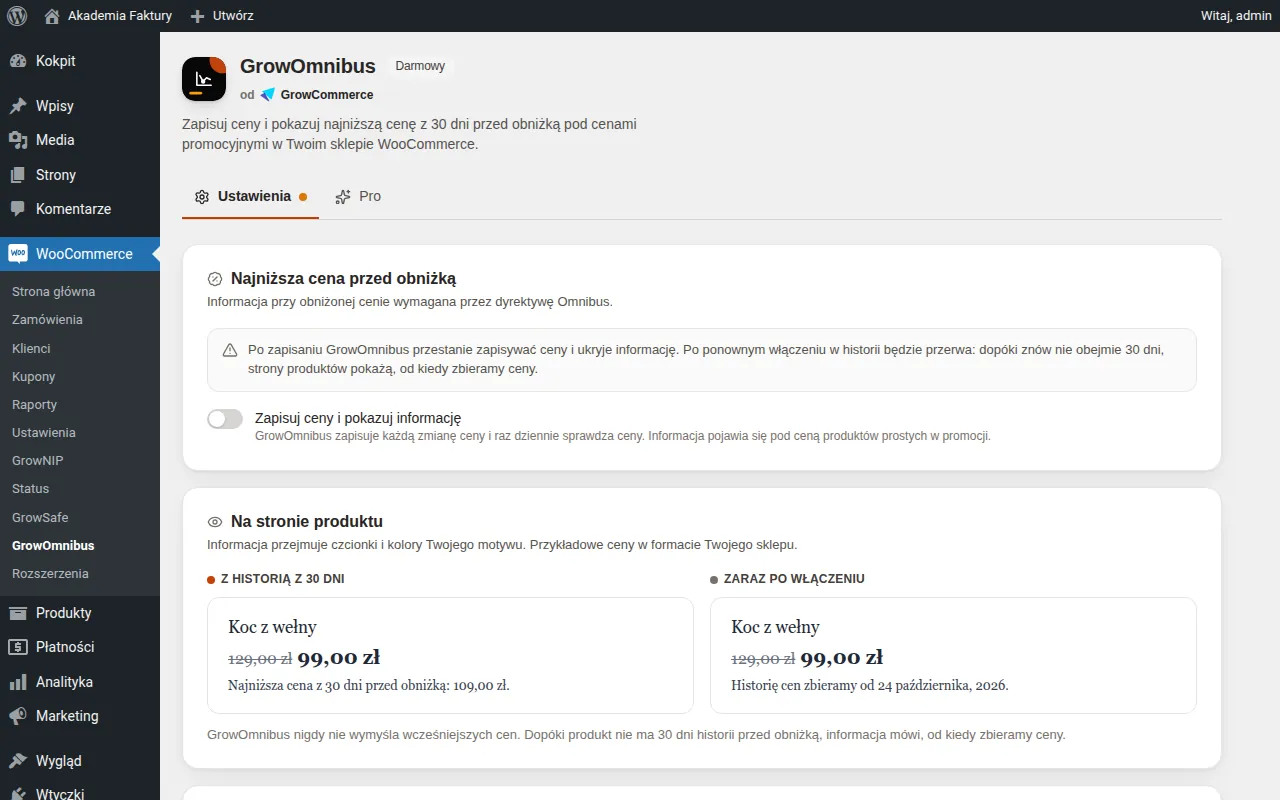Click the home icon beside Akademia Faktury
Screen dimensions: 1280x800
click(52, 16)
